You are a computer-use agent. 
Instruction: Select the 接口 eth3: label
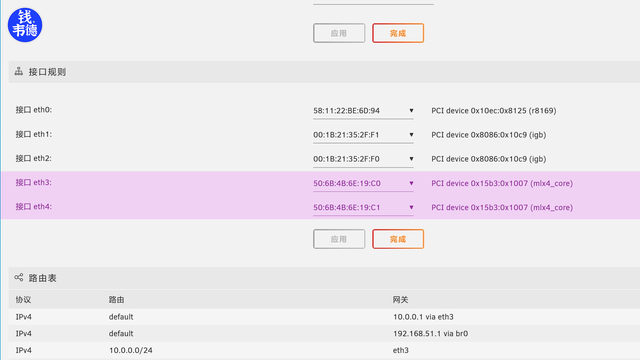[x=33, y=182]
